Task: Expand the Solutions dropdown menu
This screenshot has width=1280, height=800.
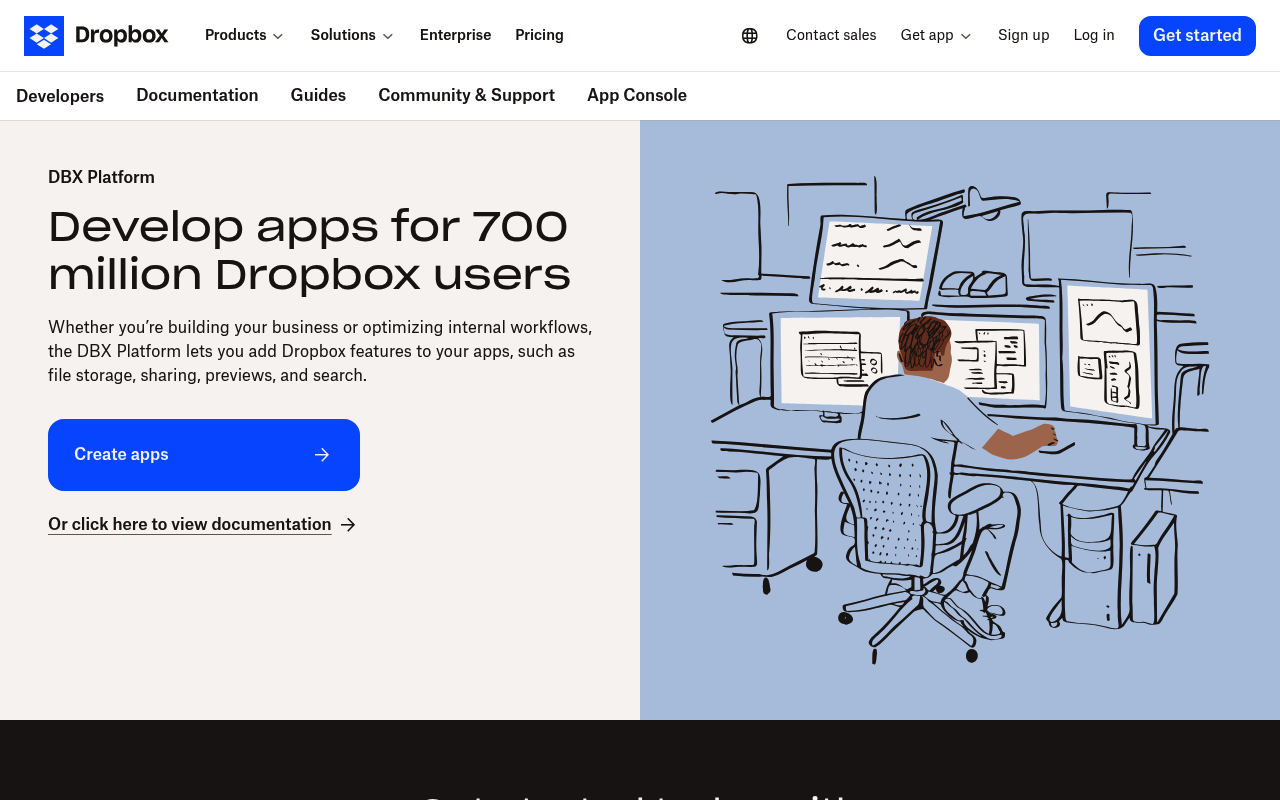Action: coord(352,35)
